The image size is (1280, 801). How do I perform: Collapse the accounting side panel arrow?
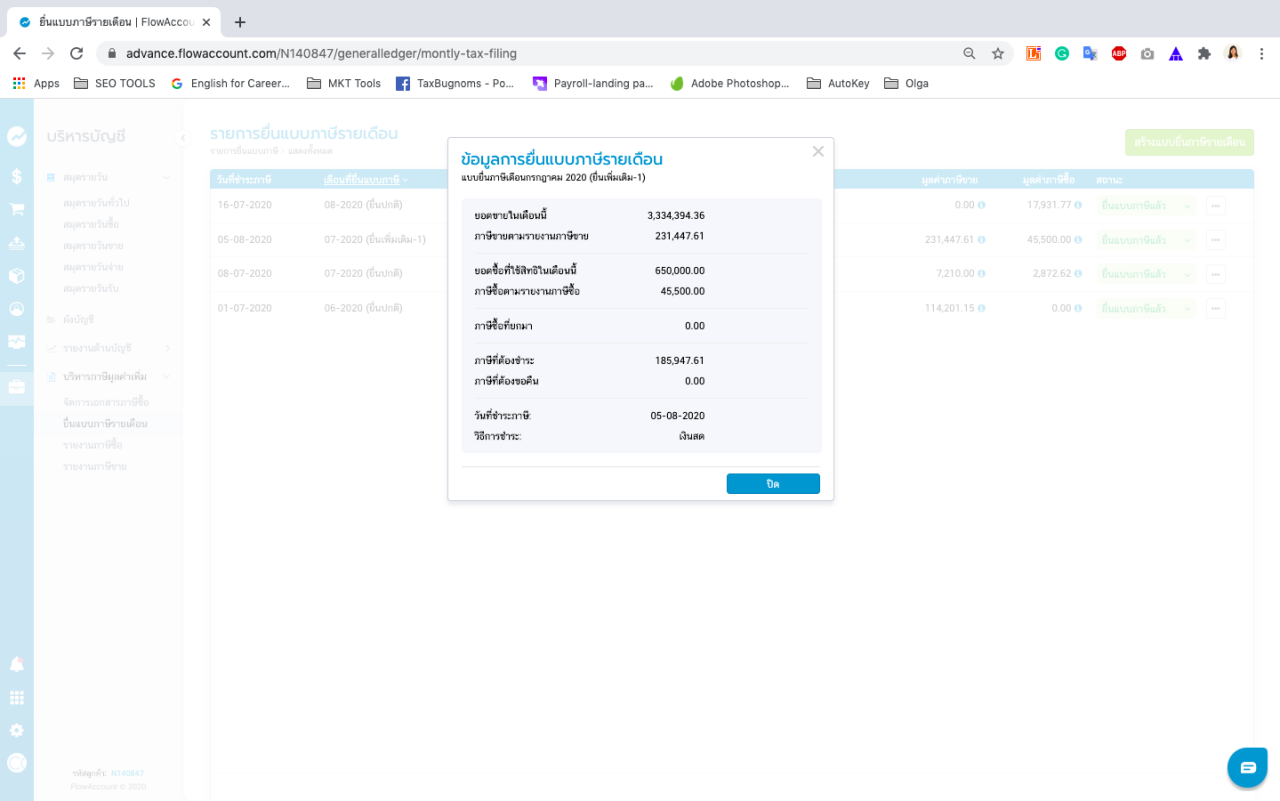(x=183, y=138)
